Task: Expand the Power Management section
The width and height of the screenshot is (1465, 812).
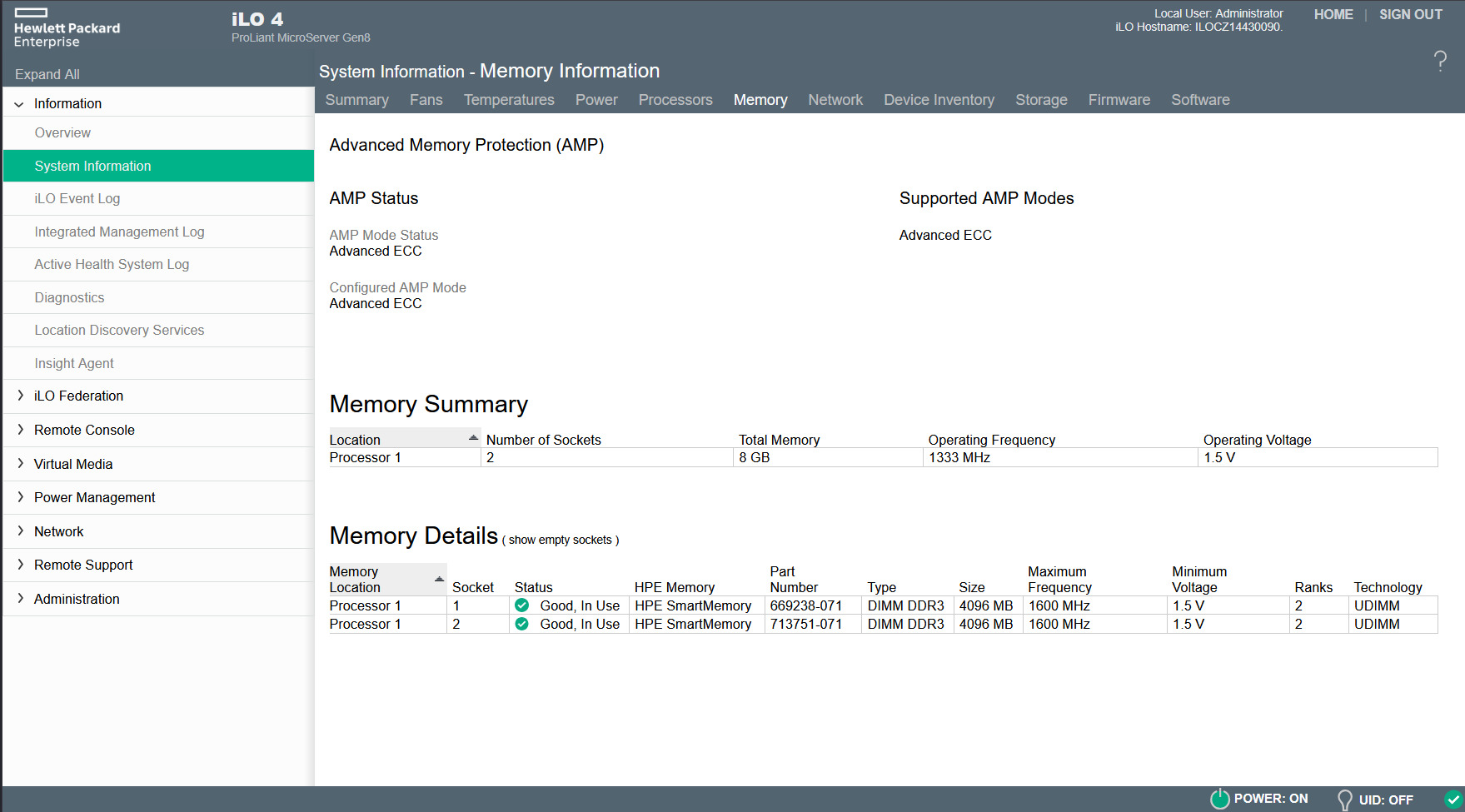Action: pos(20,497)
